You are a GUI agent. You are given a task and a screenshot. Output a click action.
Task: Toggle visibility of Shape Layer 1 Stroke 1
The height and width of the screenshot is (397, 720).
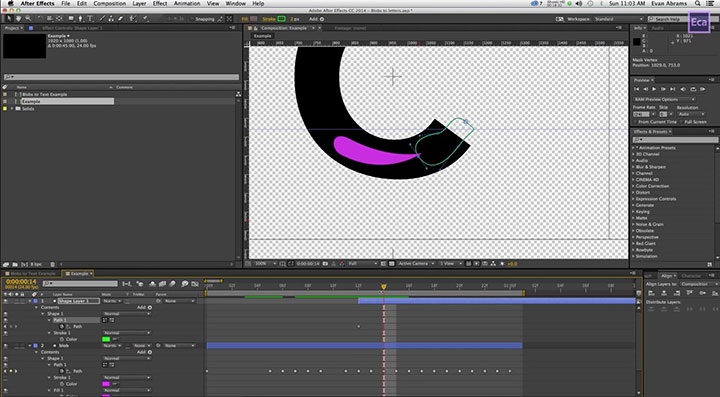coord(6,333)
